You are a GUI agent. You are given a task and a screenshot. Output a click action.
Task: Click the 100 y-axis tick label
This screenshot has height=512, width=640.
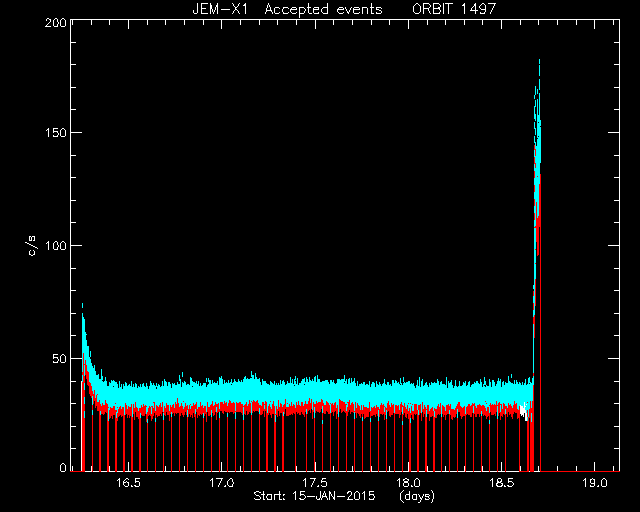[x=56, y=246]
